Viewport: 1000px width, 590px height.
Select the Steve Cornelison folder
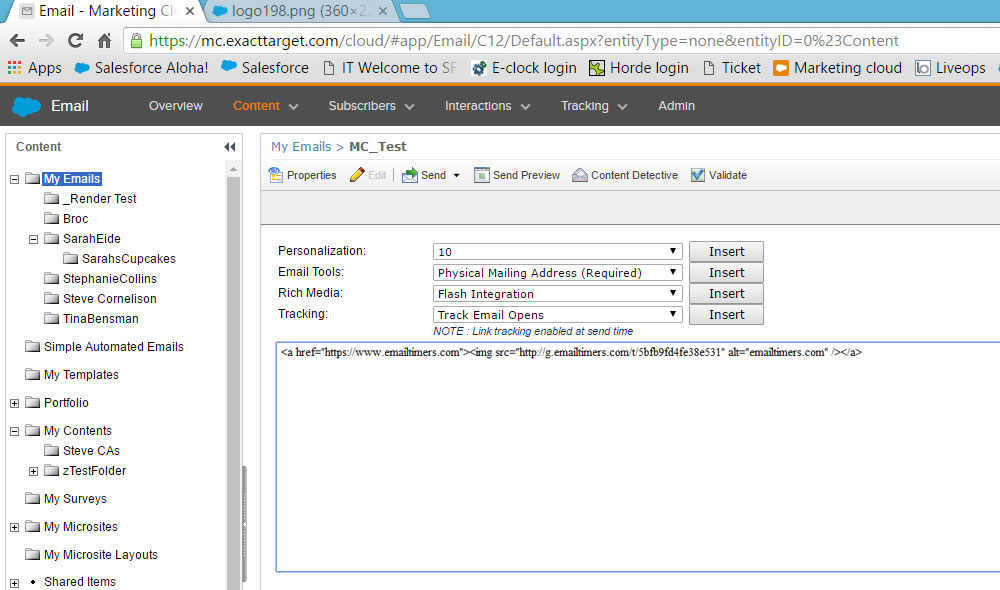(x=110, y=299)
